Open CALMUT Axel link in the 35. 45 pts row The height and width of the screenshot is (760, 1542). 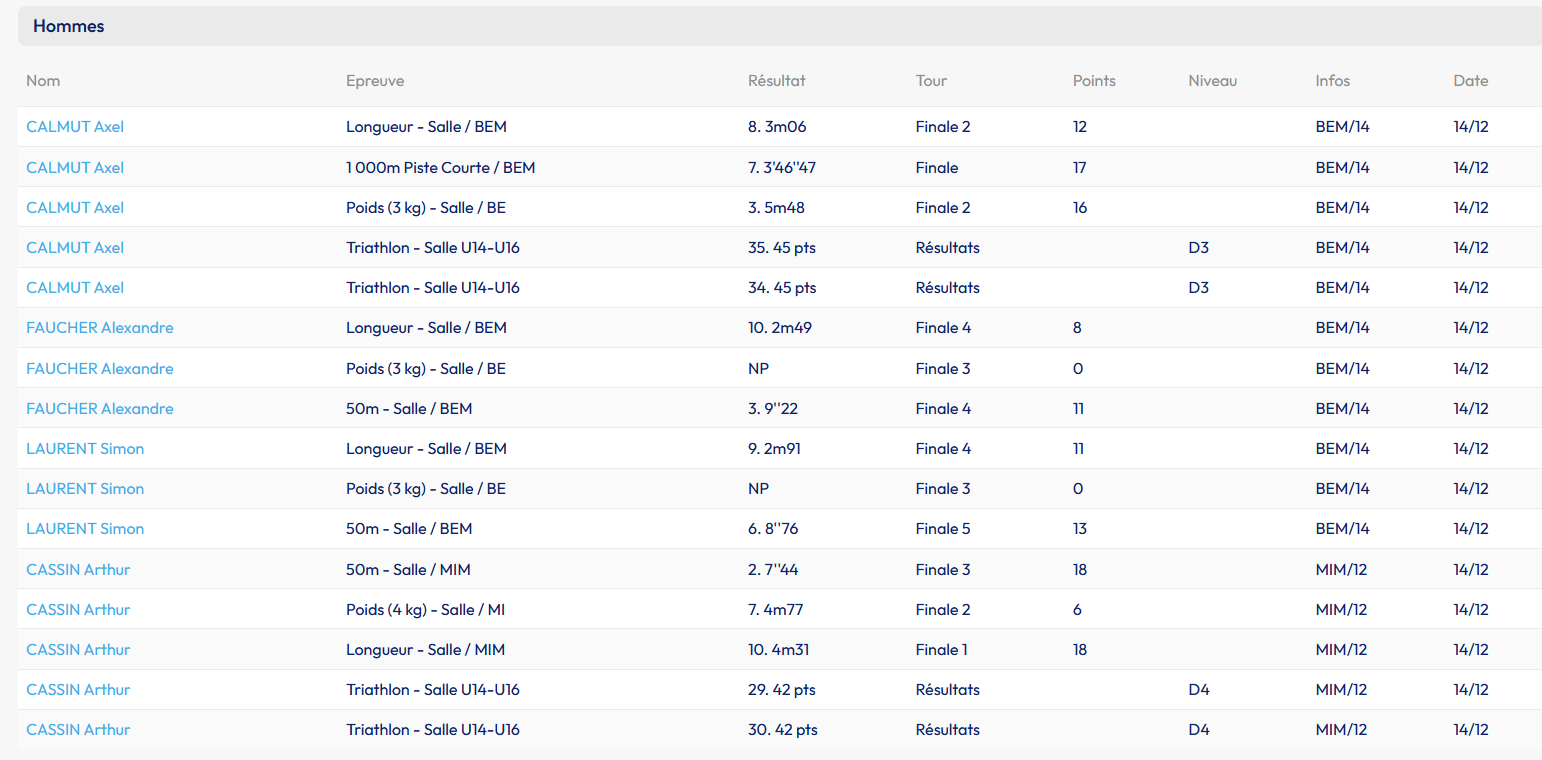tap(75, 248)
